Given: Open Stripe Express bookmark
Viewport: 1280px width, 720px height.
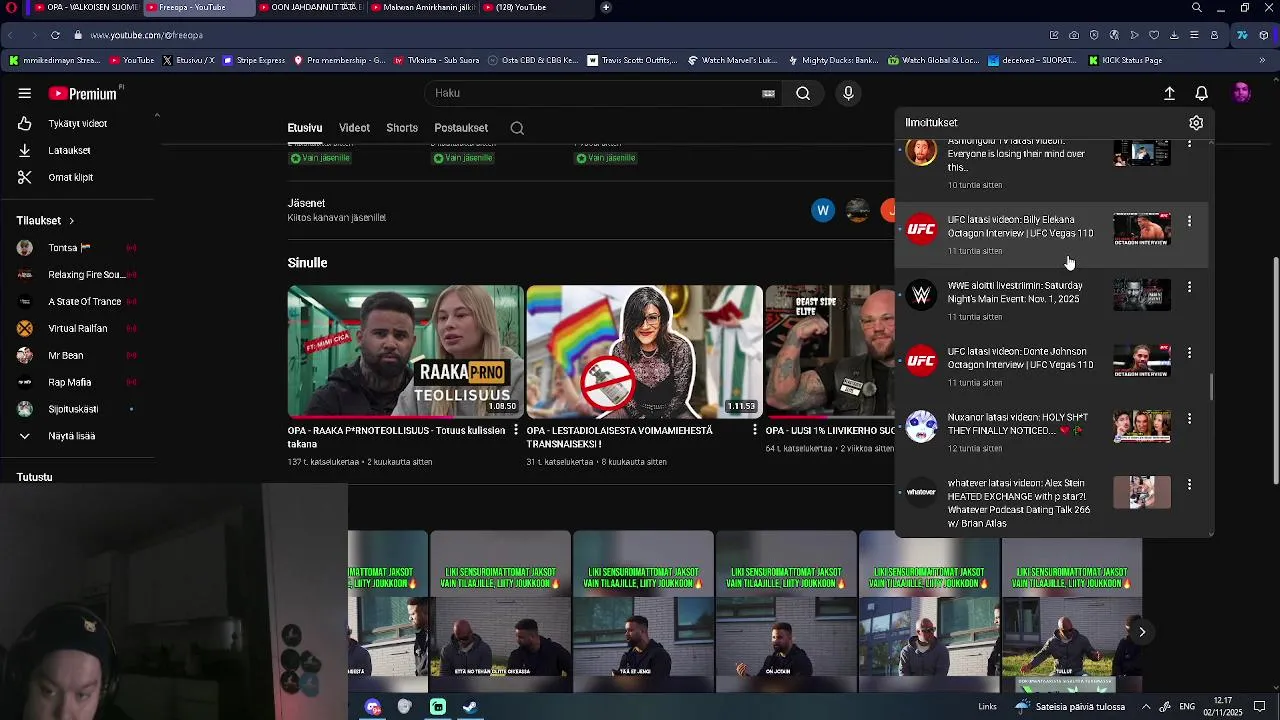Looking at the screenshot, I should (254, 60).
